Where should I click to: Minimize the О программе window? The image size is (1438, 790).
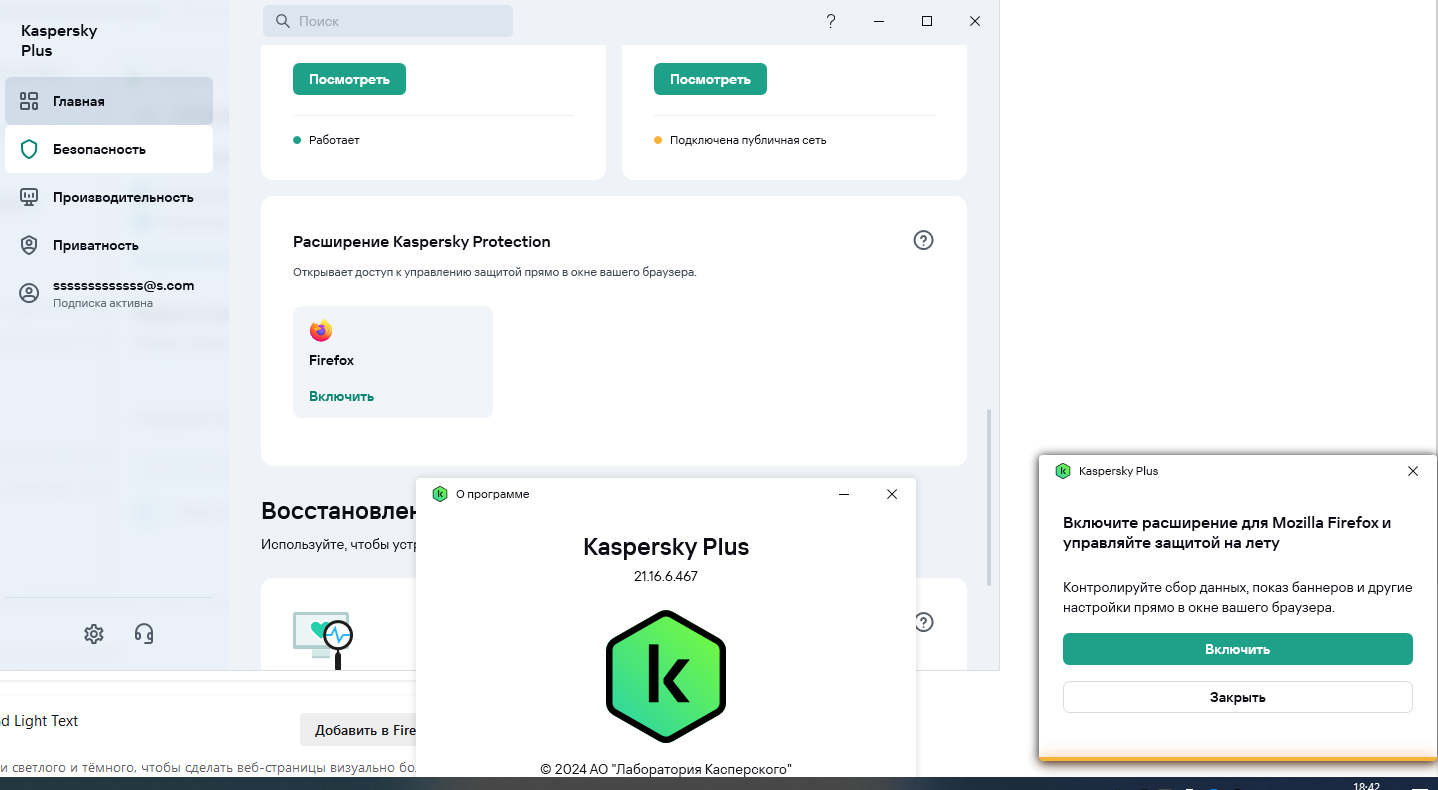[844, 494]
